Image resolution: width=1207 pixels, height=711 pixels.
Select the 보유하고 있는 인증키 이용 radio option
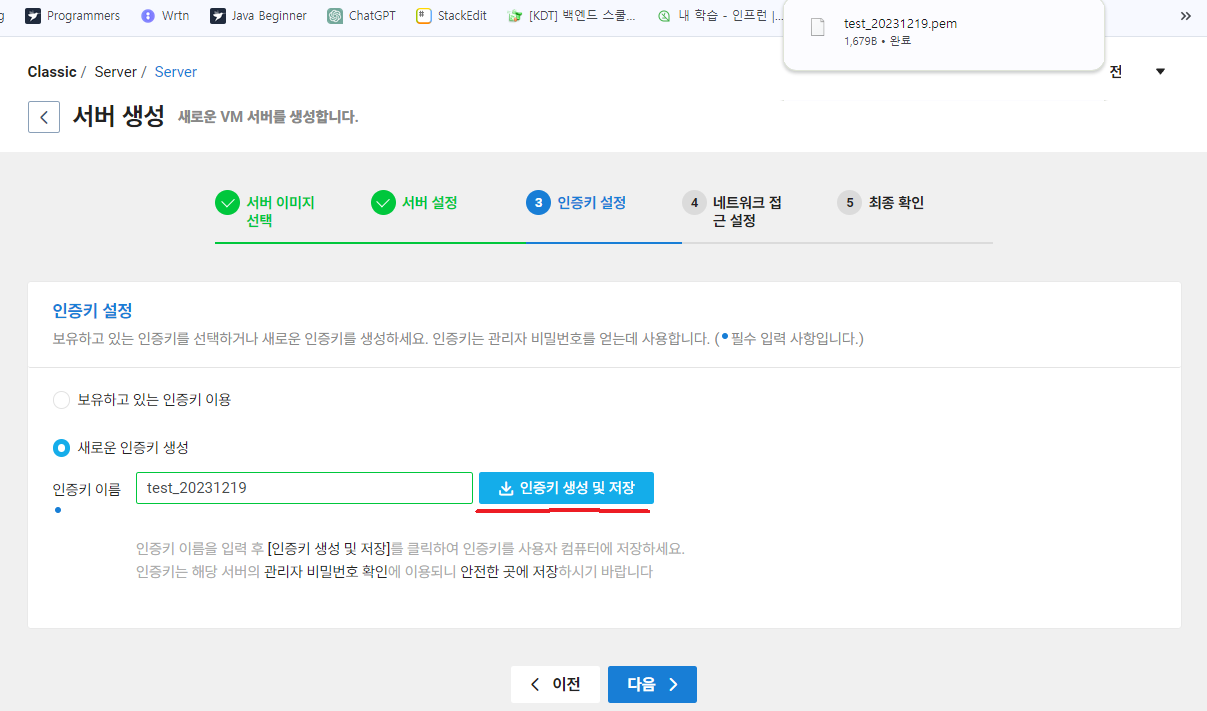tap(60, 400)
